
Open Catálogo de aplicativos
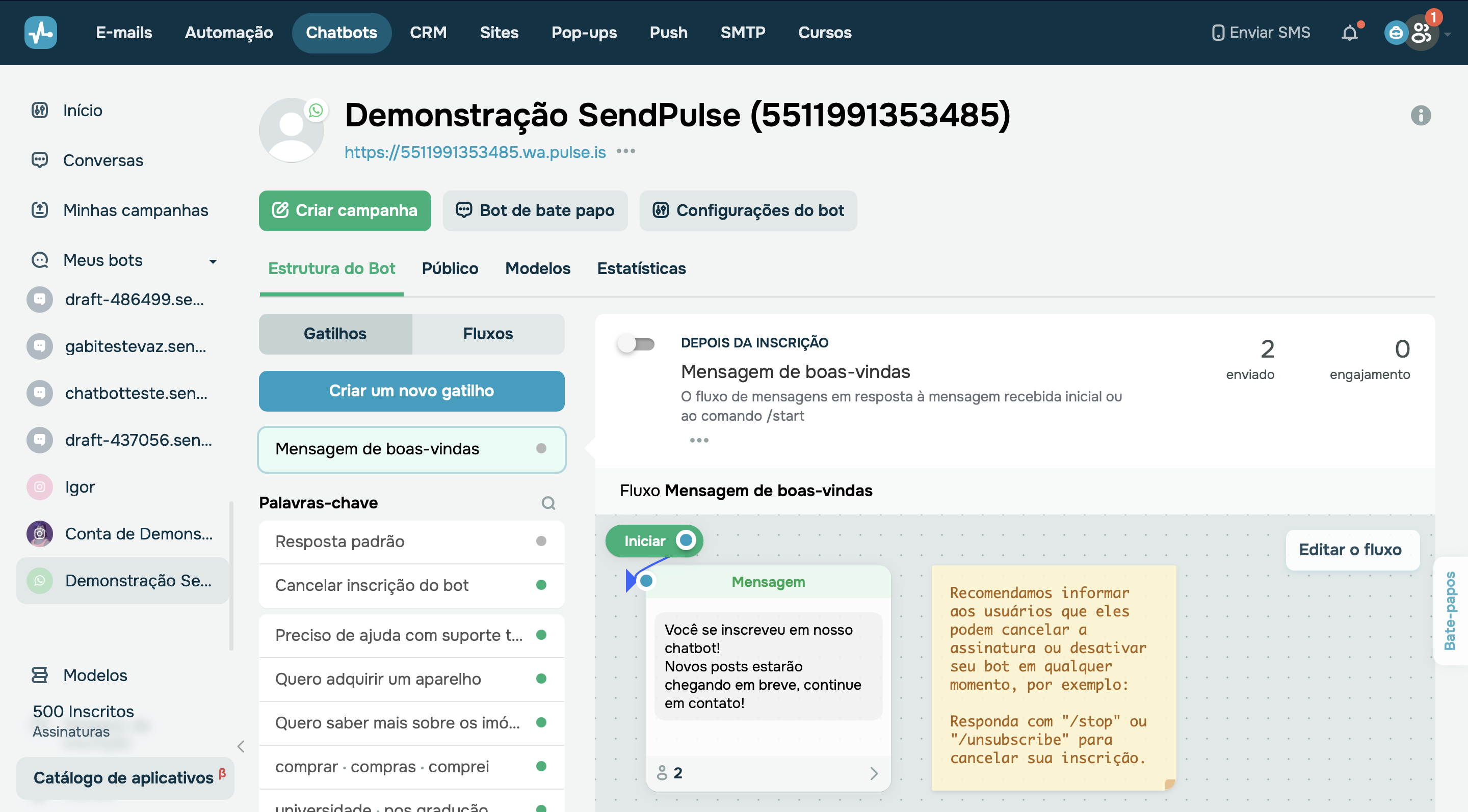pyautogui.click(x=125, y=777)
